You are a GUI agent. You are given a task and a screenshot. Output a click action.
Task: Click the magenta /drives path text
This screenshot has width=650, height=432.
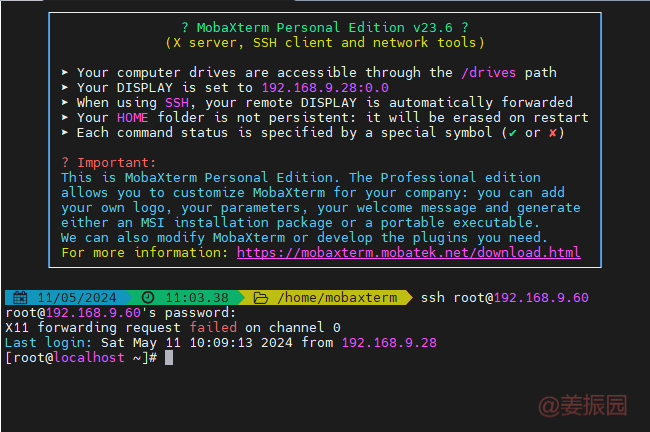489,73
